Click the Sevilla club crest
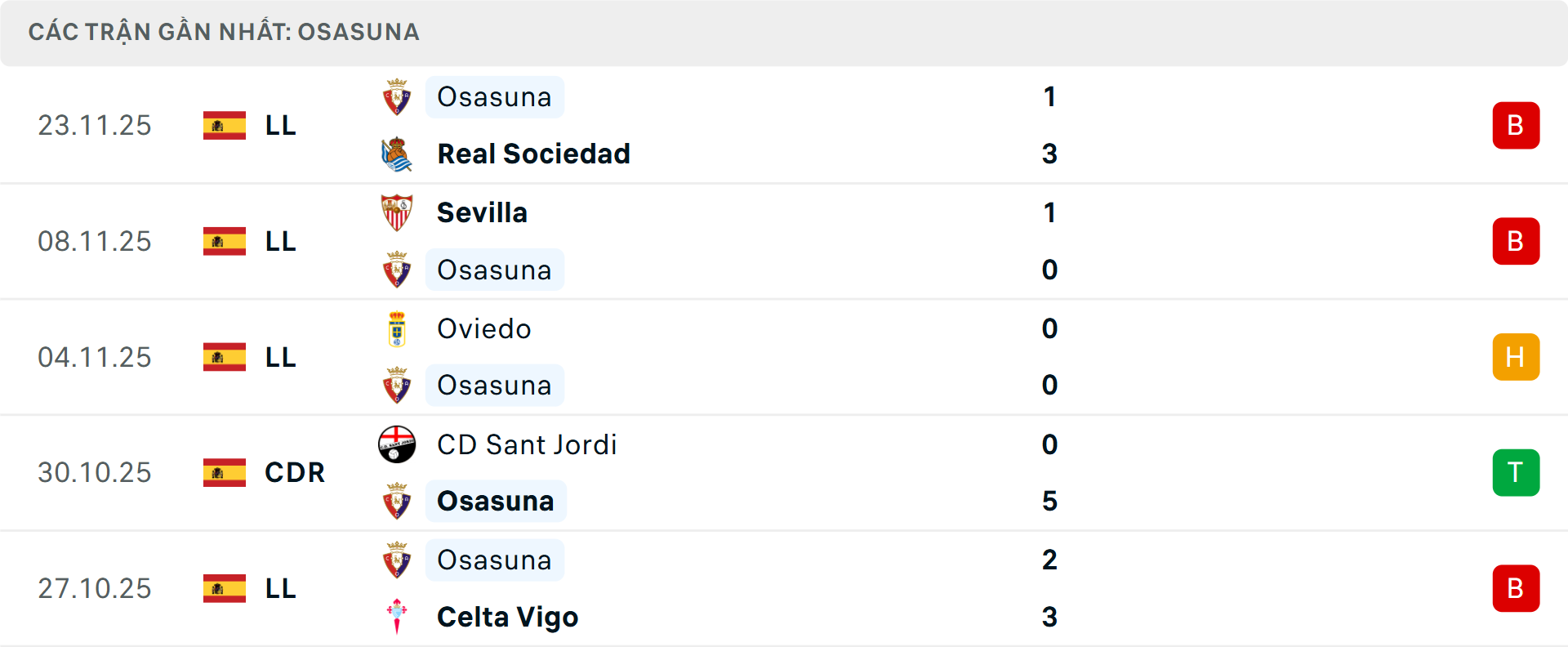 coord(397,212)
